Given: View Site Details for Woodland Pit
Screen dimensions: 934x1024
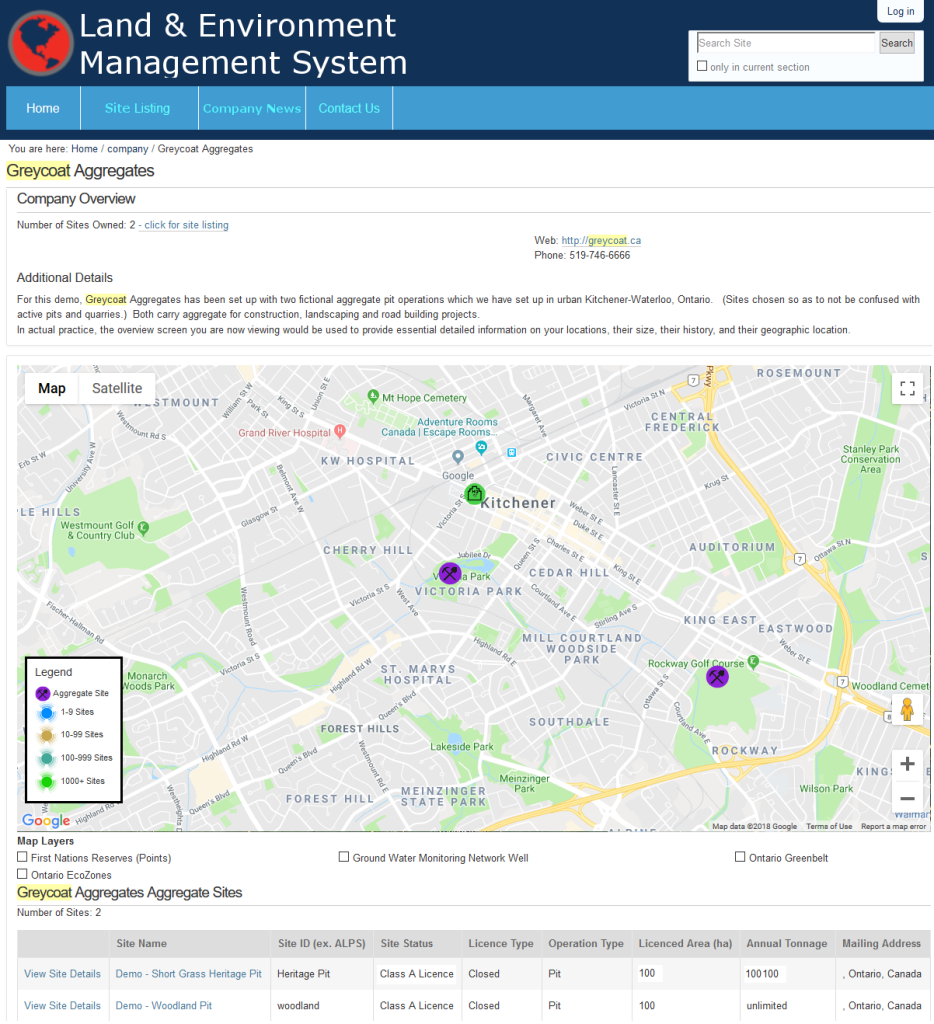Looking at the screenshot, I should tap(62, 1005).
